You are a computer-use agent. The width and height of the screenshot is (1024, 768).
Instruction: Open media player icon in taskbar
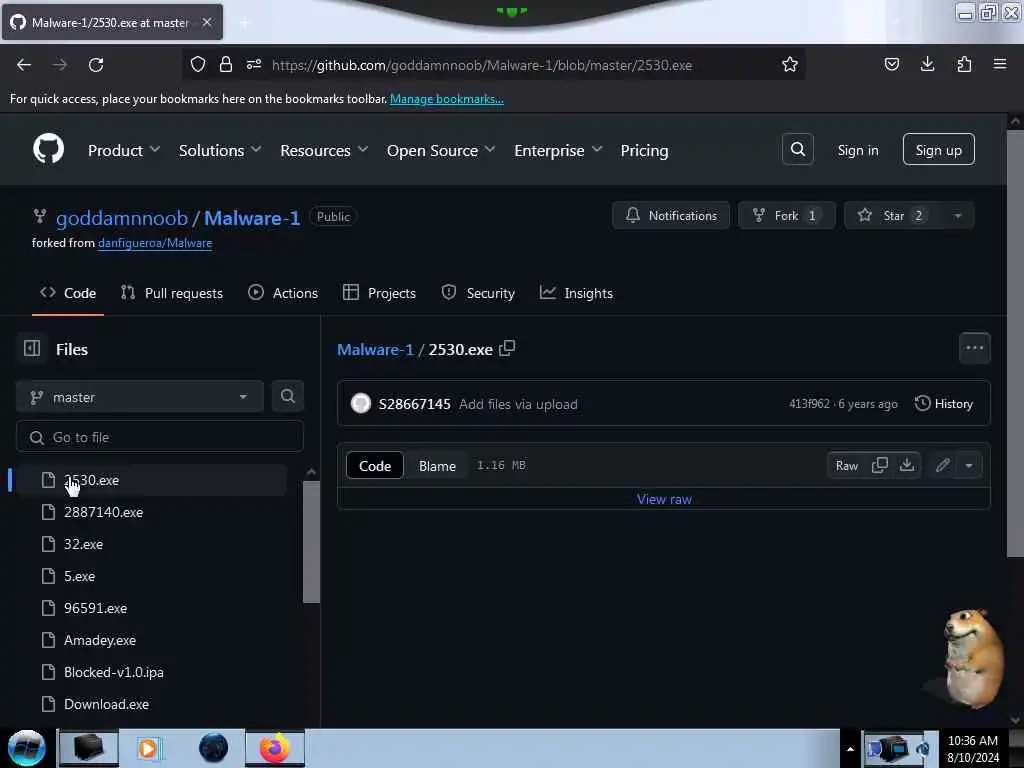(148, 748)
